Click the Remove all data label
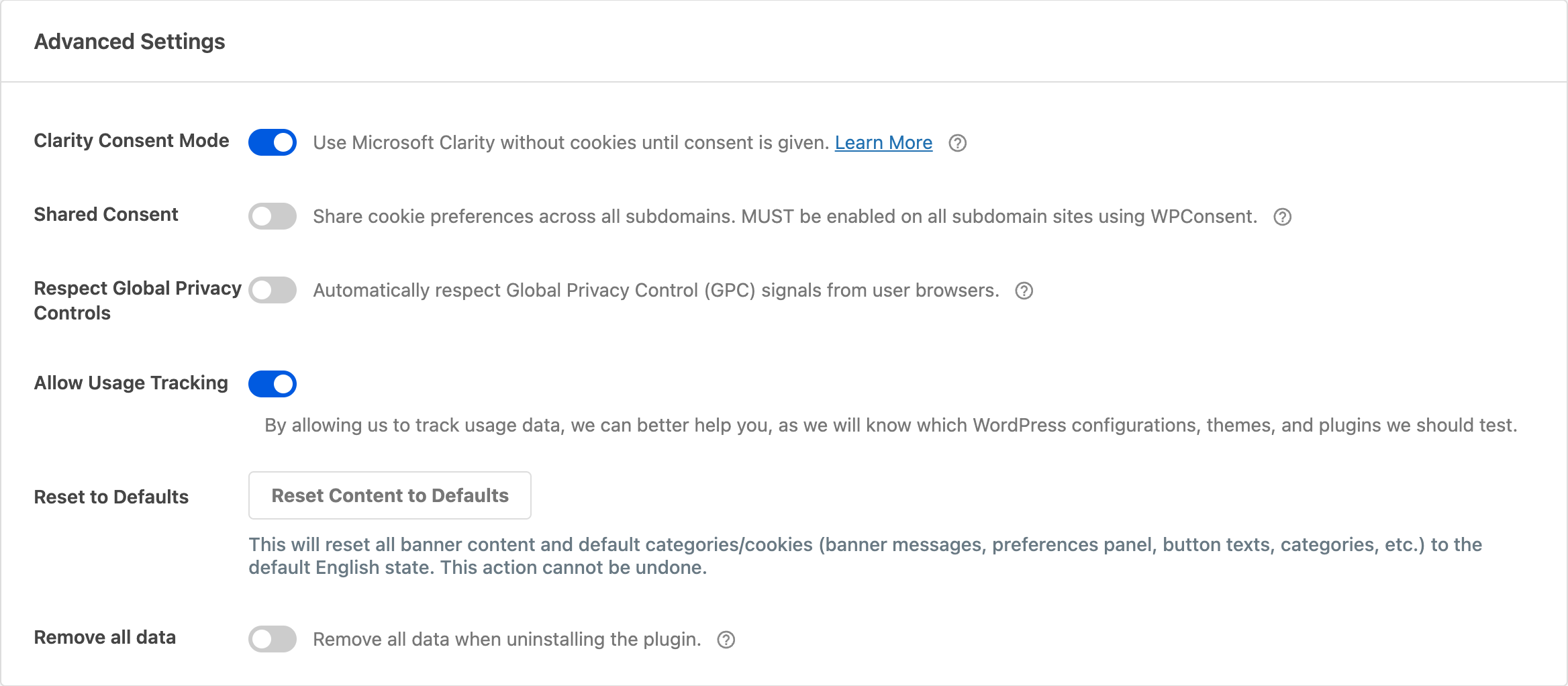The height and width of the screenshot is (686, 1568). coord(106,638)
